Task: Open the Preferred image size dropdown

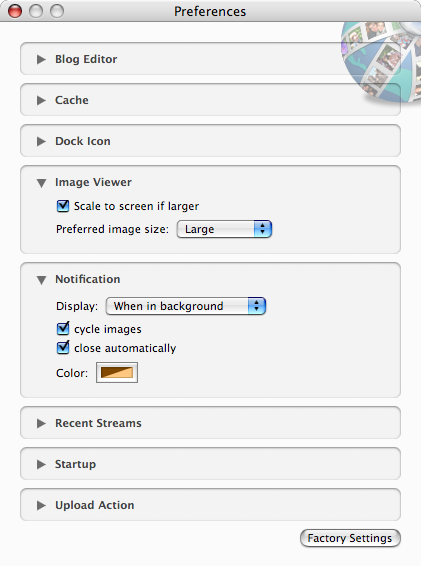Action: pyautogui.click(x=224, y=229)
